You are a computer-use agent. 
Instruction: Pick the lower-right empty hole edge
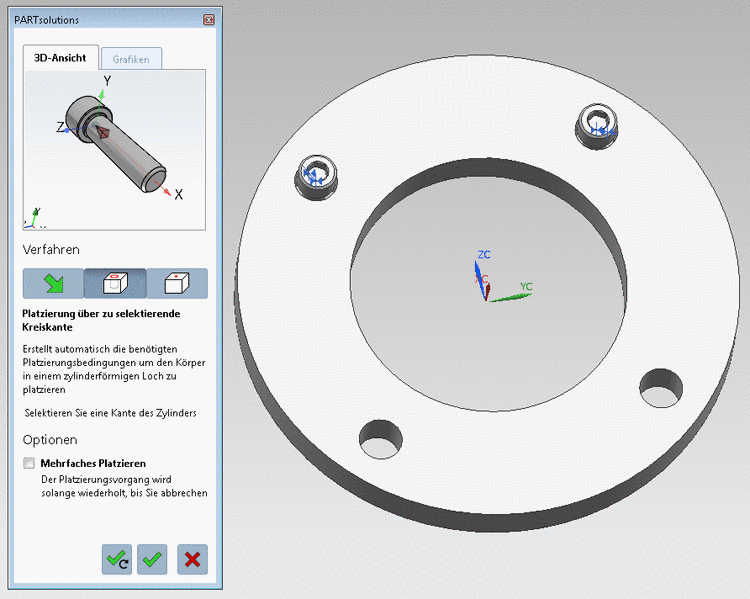click(661, 388)
